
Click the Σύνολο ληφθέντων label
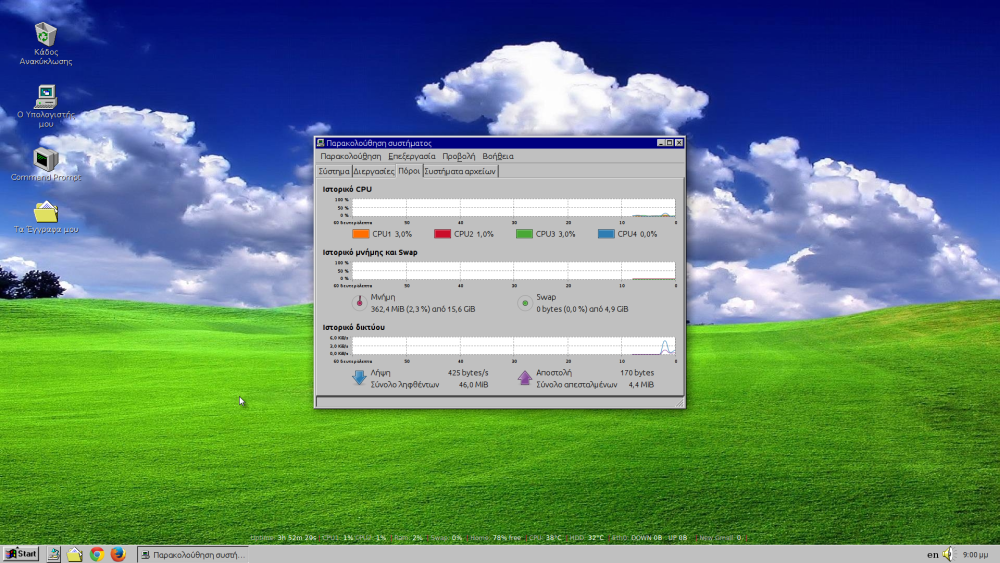pyautogui.click(x=405, y=385)
